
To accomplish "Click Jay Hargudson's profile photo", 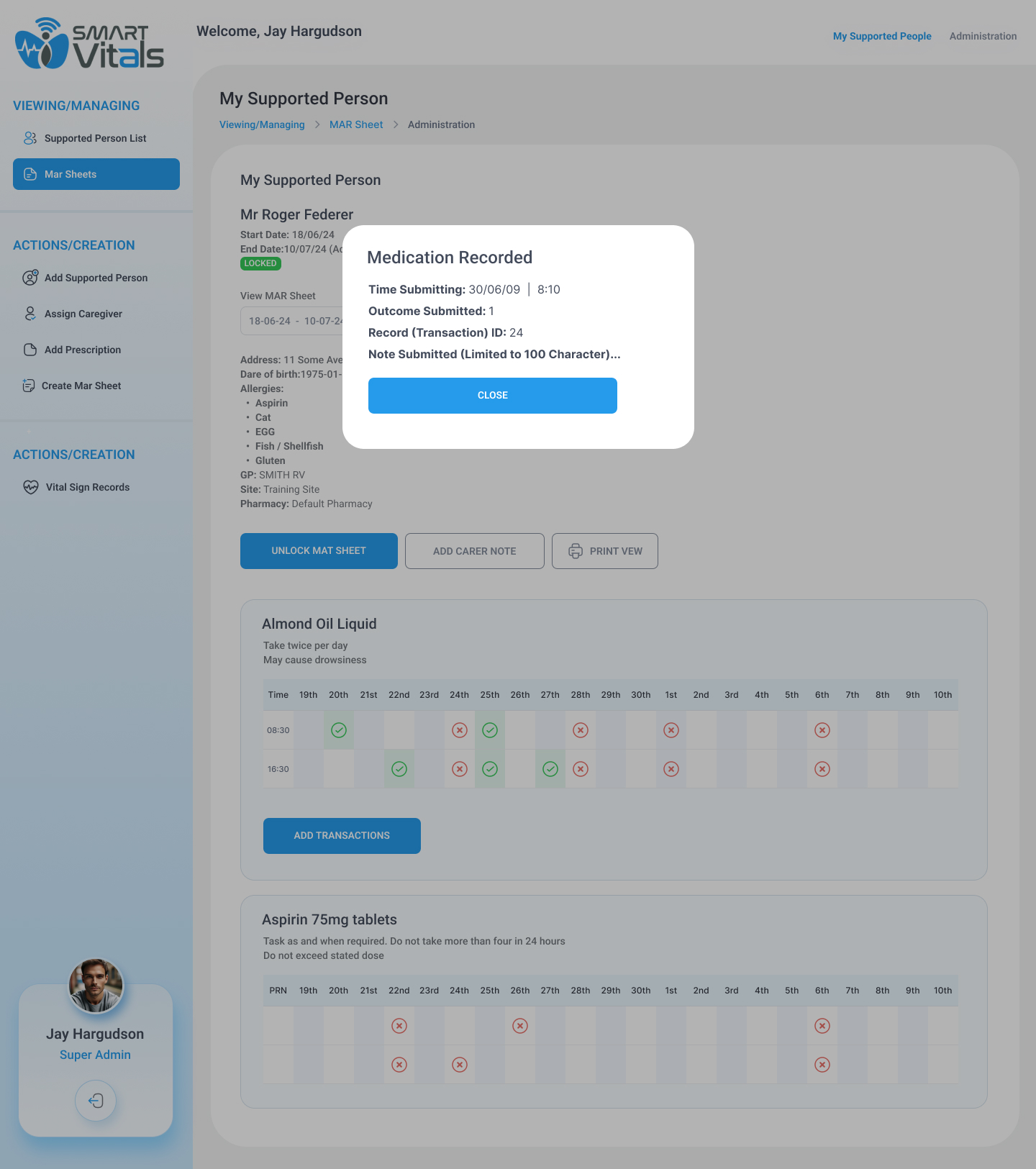I will [96, 986].
